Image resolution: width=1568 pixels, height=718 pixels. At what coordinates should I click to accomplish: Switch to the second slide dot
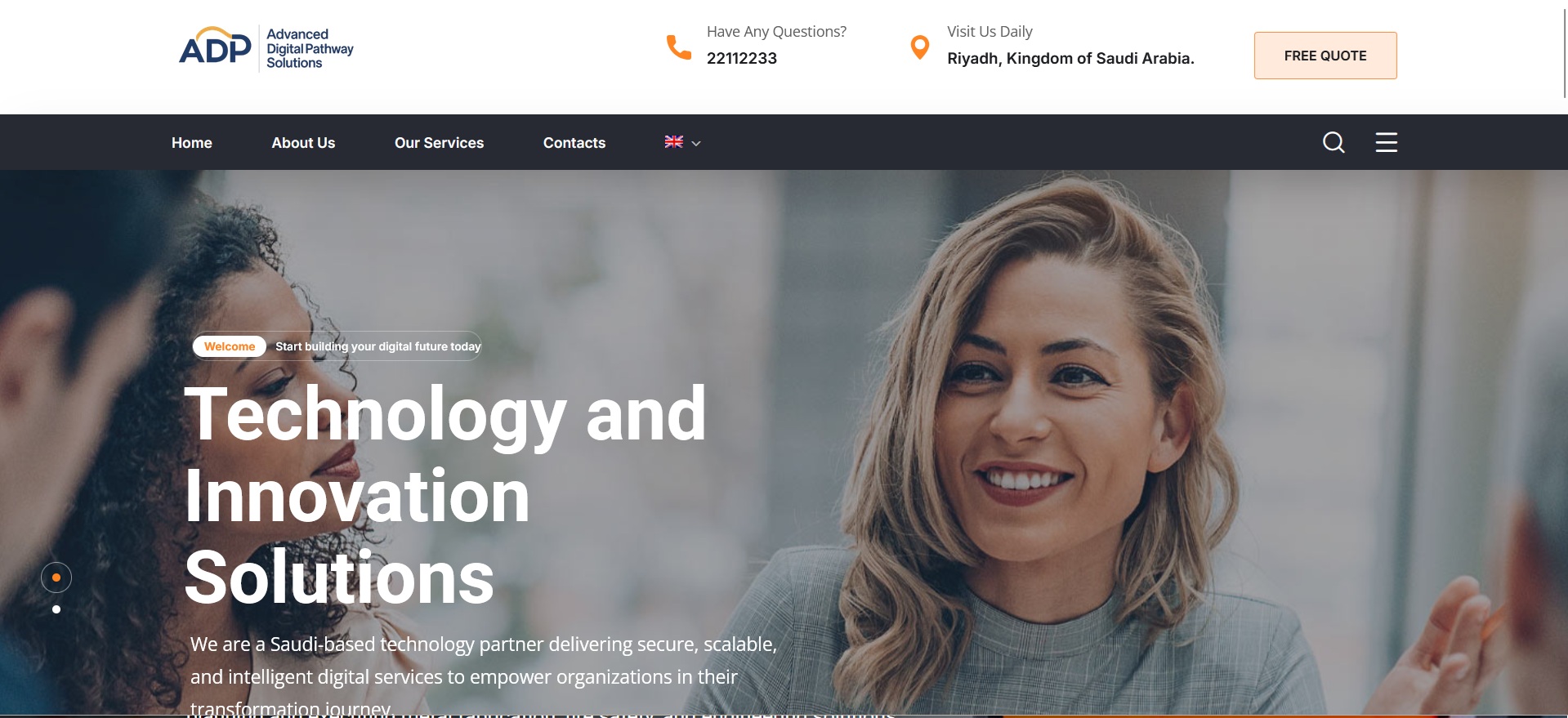tap(56, 609)
